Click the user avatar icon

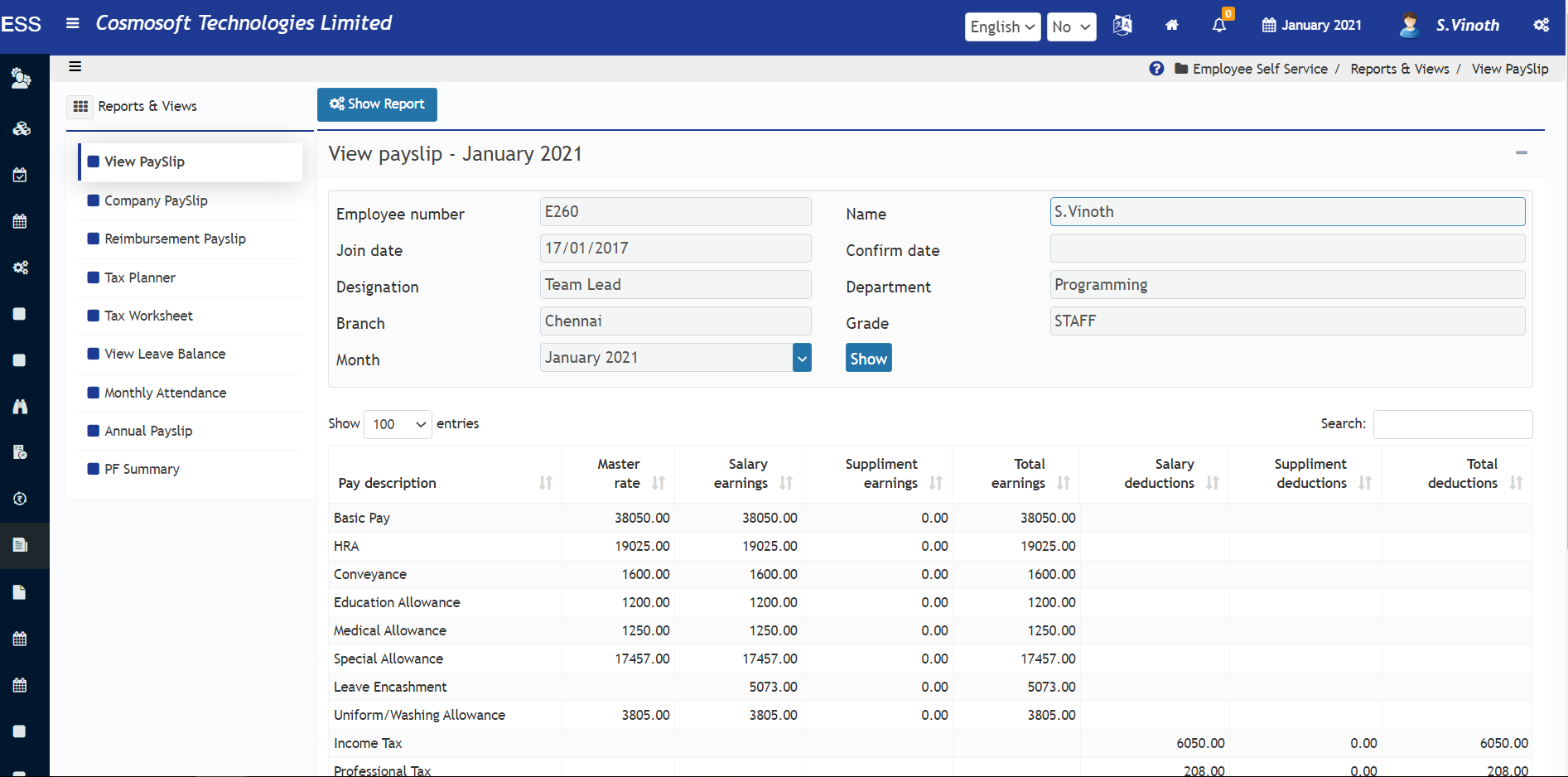pos(1408,26)
